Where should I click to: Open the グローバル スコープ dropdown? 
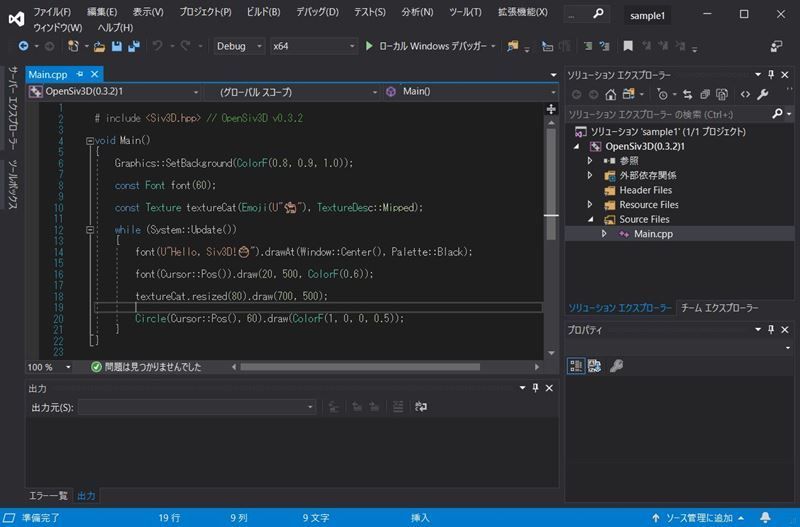(292, 92)
